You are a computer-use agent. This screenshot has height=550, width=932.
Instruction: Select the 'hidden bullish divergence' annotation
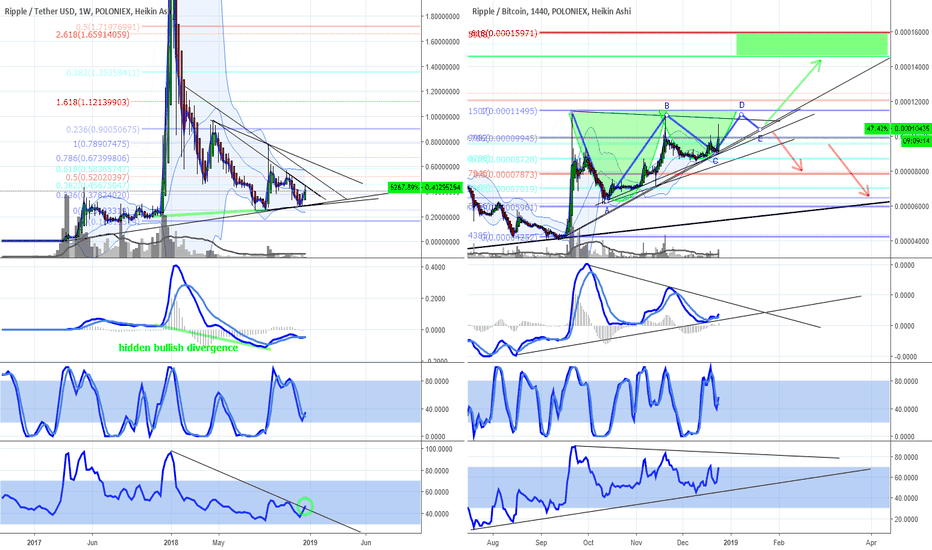(178, 348)
